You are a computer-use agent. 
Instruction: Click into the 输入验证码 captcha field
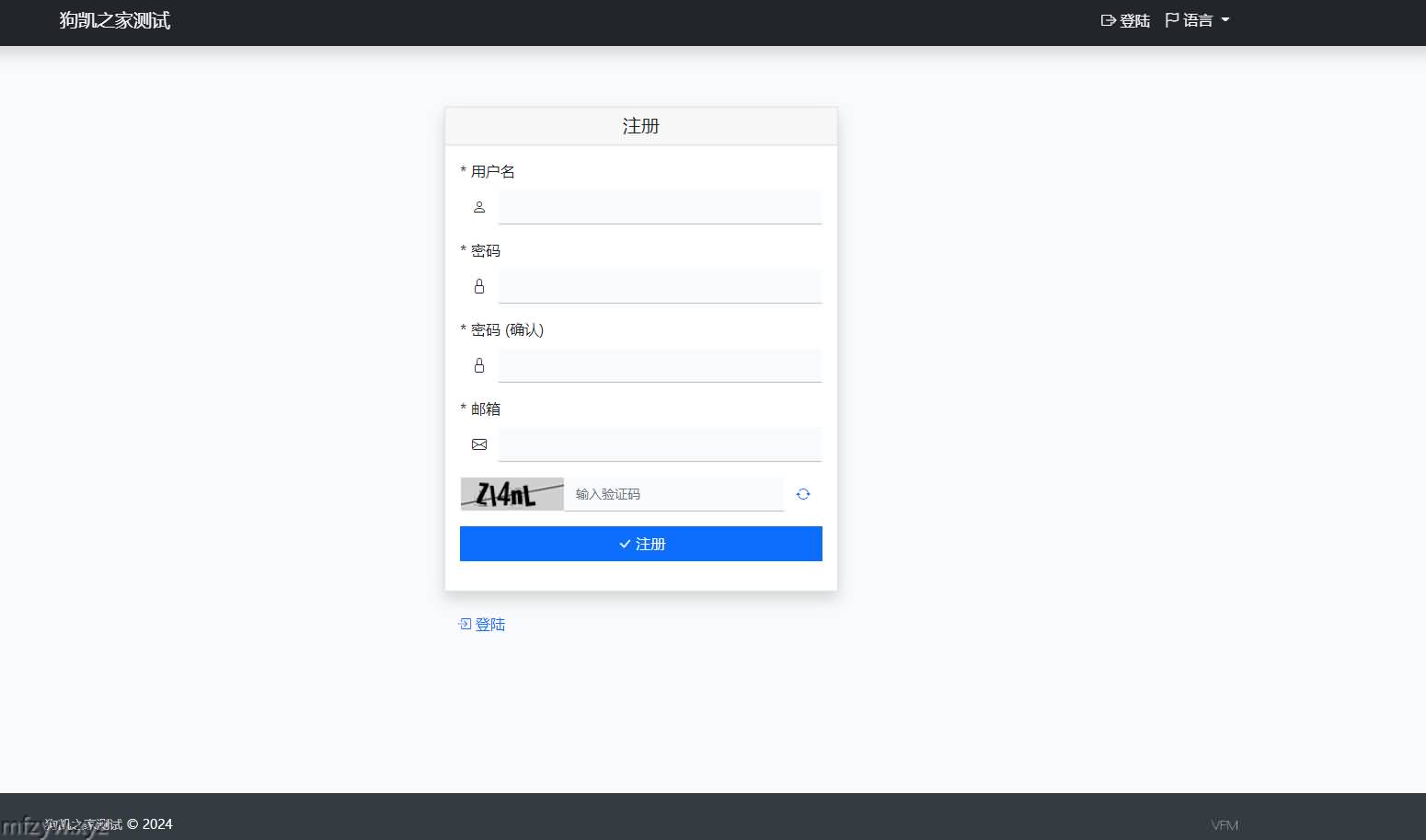pos(673,495)
